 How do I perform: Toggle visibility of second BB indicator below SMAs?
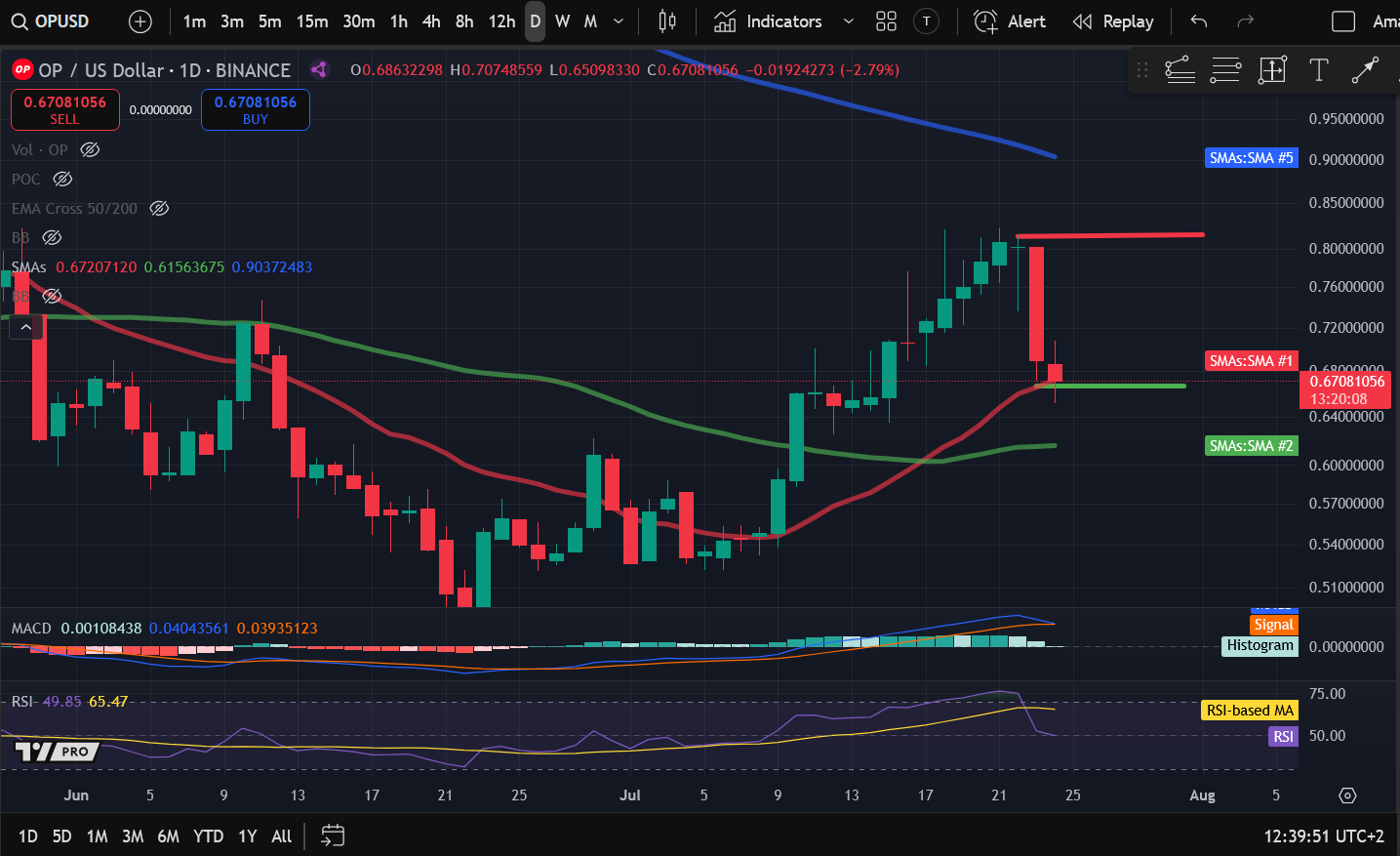(x=52, y=296)
